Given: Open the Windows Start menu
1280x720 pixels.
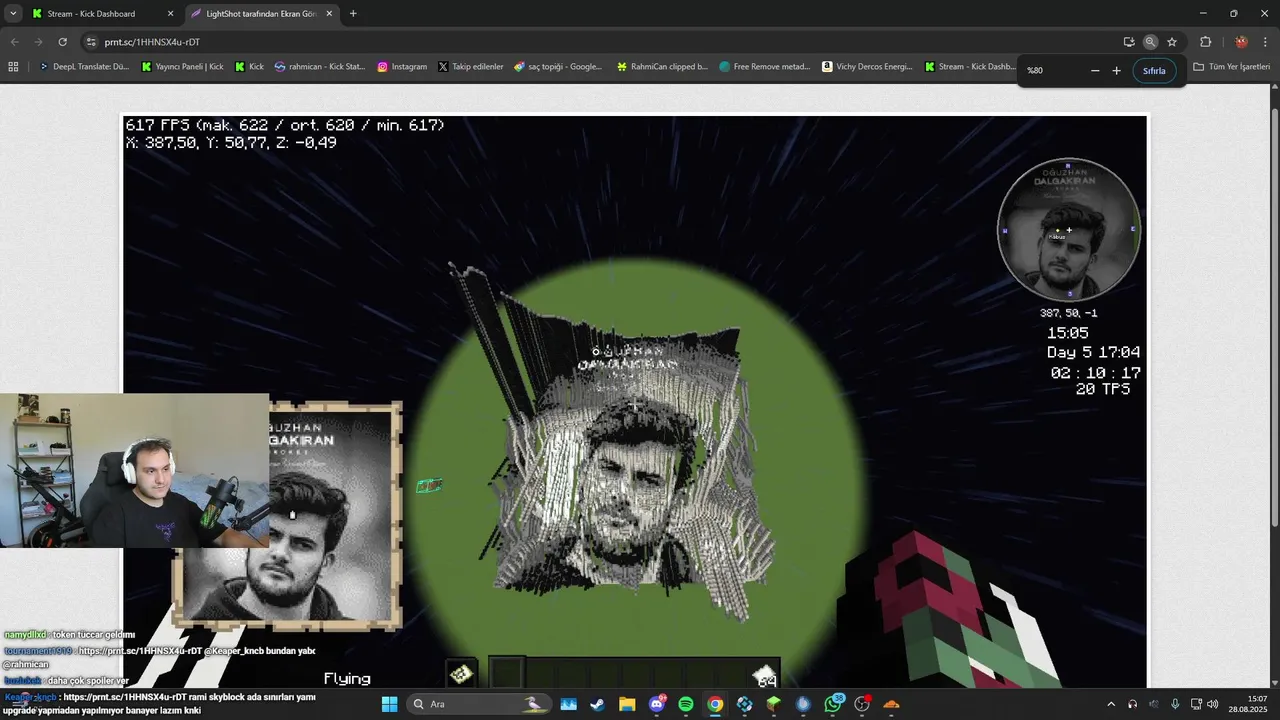Looking at the screenshot, I should point(389,704).
